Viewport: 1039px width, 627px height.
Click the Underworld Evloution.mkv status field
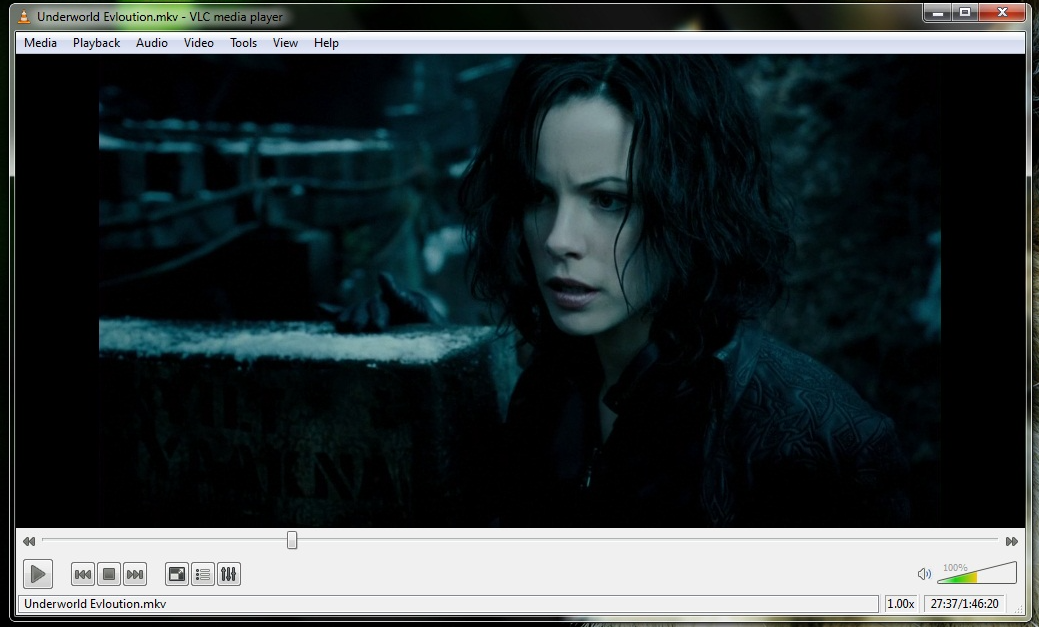click(450, 603)
